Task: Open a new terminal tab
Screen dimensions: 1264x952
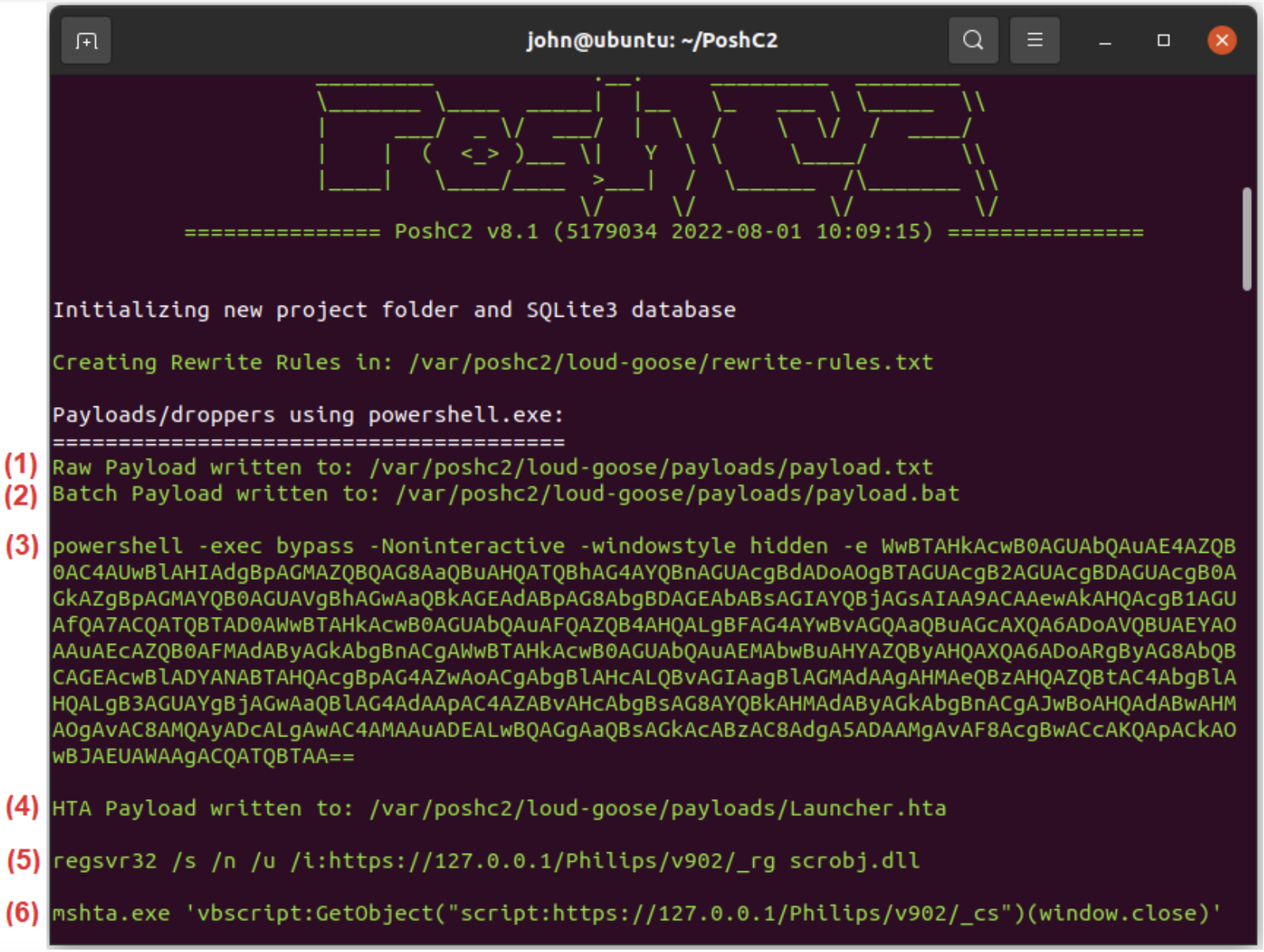Action: 86,40
